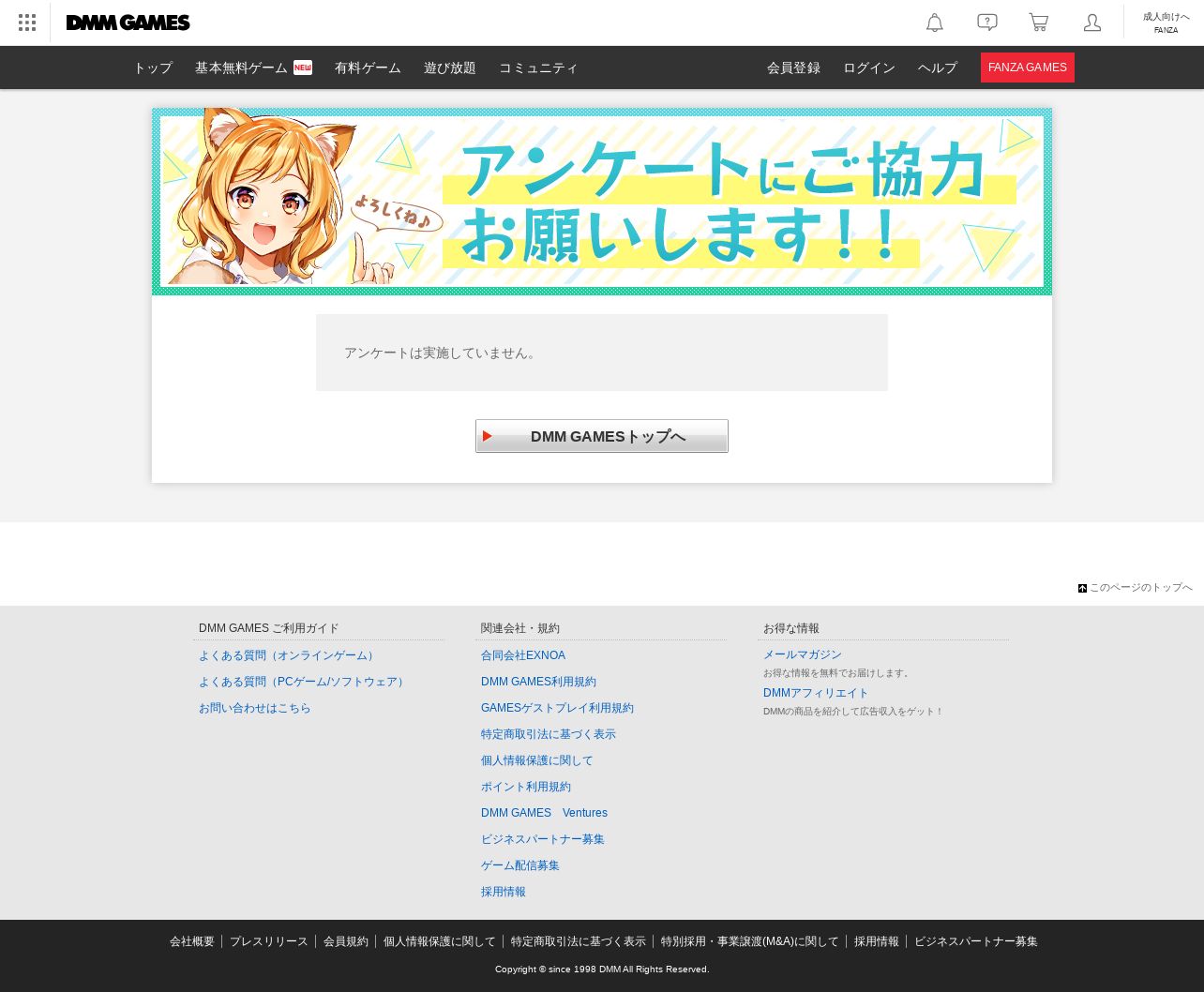This screenshot has width=1204, height=992.
Task: Open the shopping cart icon
Action: coord(1039,23)
